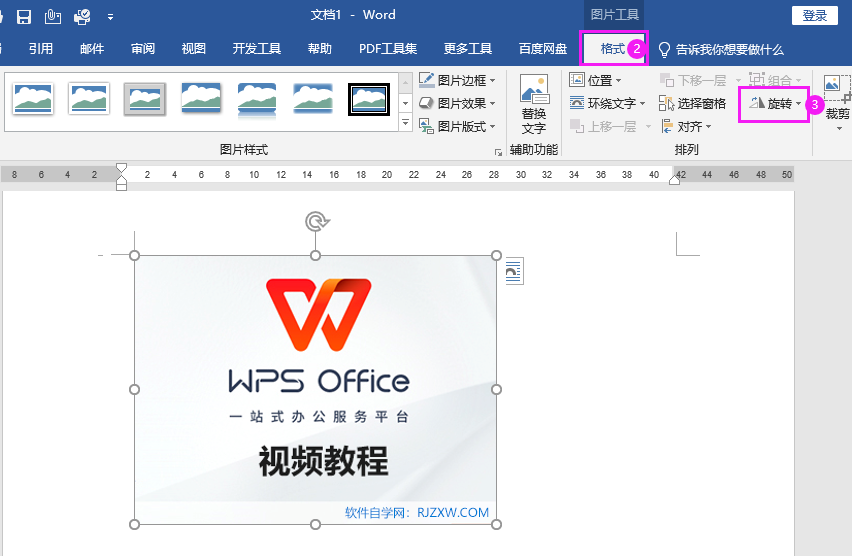Open the layout options icon beside image
The image size is (852, 556).
point(514,272)
